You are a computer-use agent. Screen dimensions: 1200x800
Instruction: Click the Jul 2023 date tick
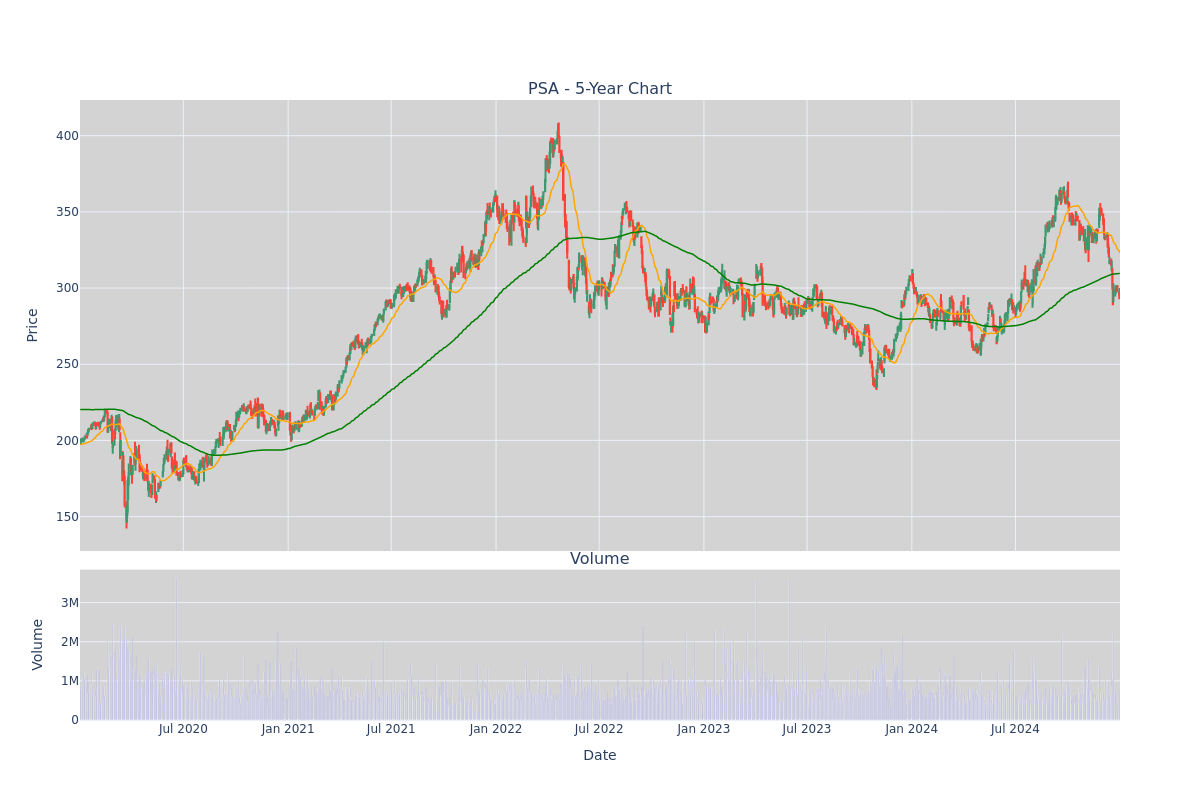807,729
